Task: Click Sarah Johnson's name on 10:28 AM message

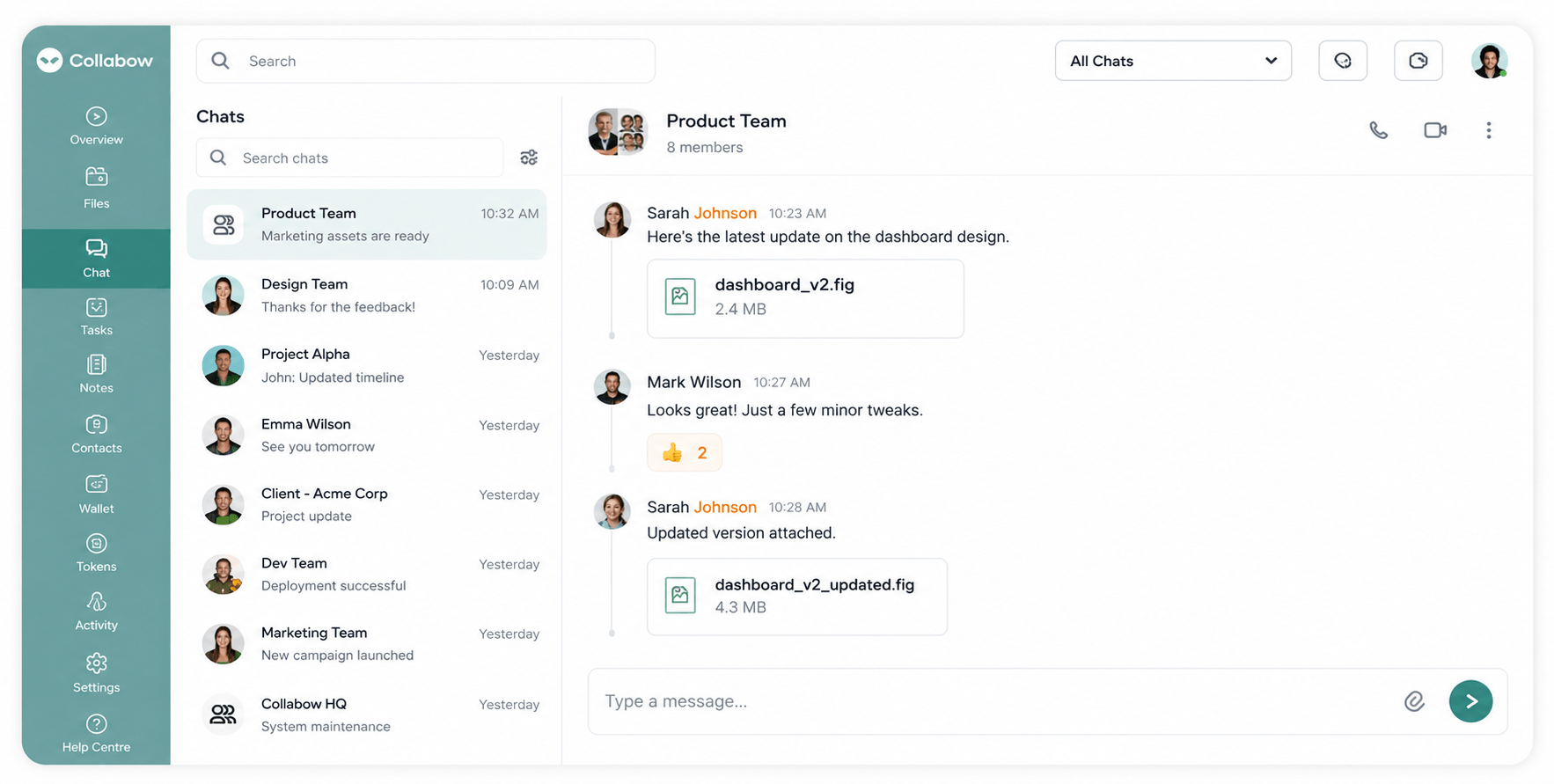Action: pyautogui.click(x=701, y=507)
